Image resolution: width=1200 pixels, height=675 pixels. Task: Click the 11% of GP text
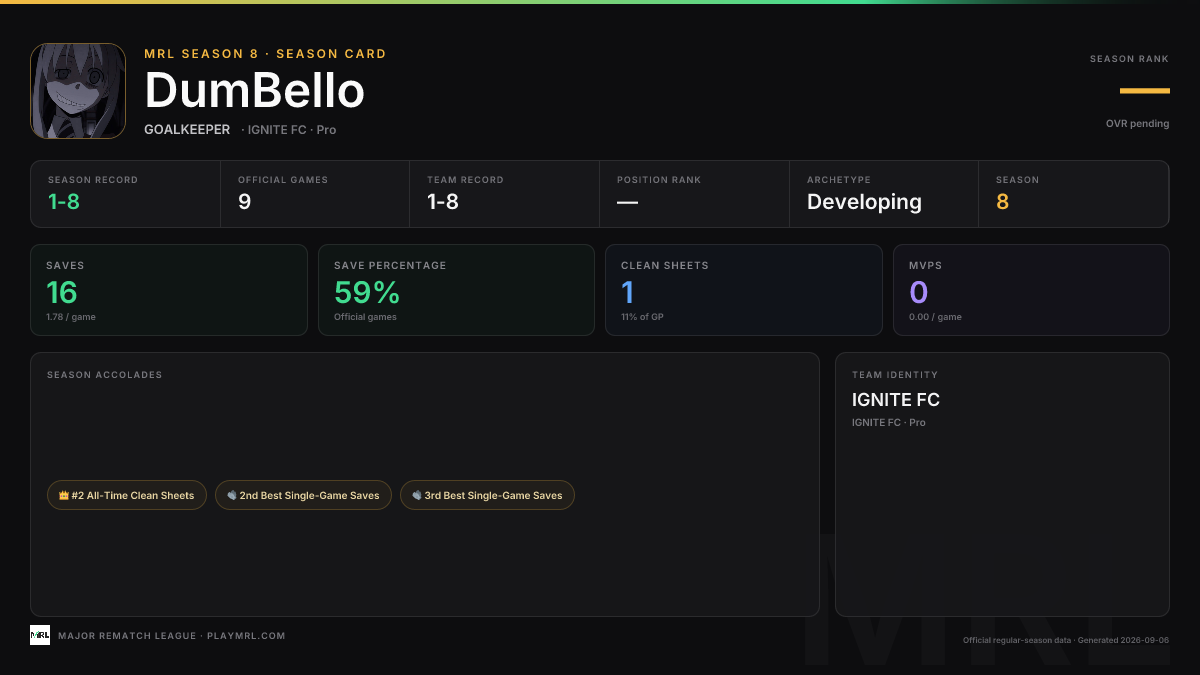coord(643,317)
